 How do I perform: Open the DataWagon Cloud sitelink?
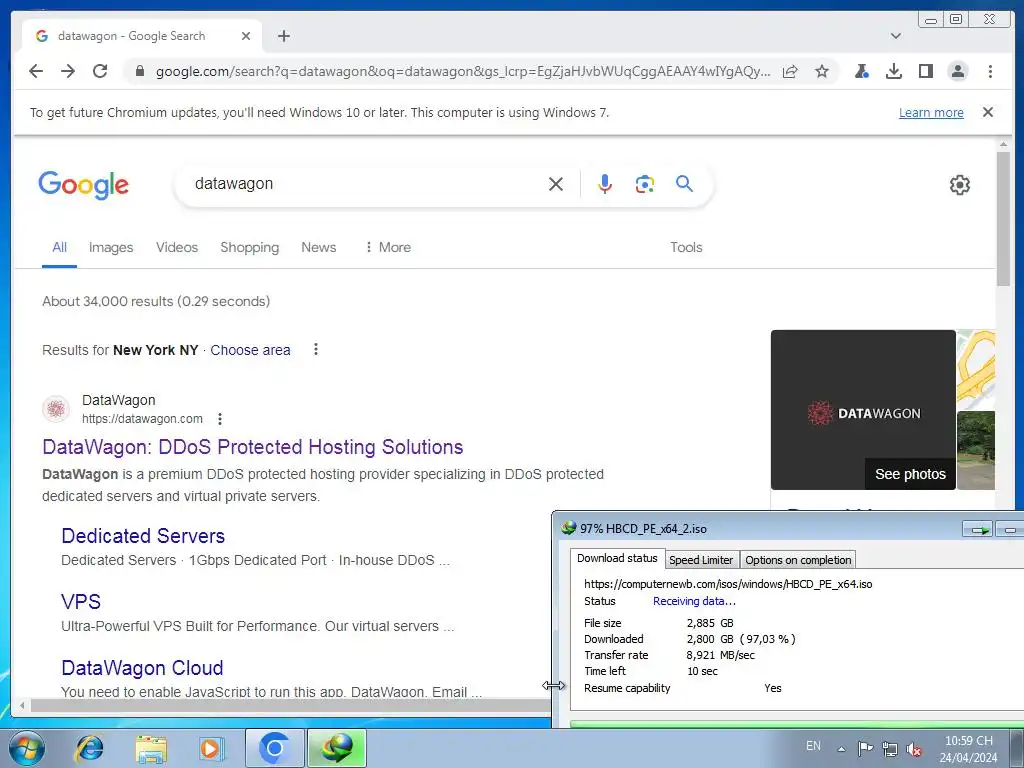tap(142, 668)
